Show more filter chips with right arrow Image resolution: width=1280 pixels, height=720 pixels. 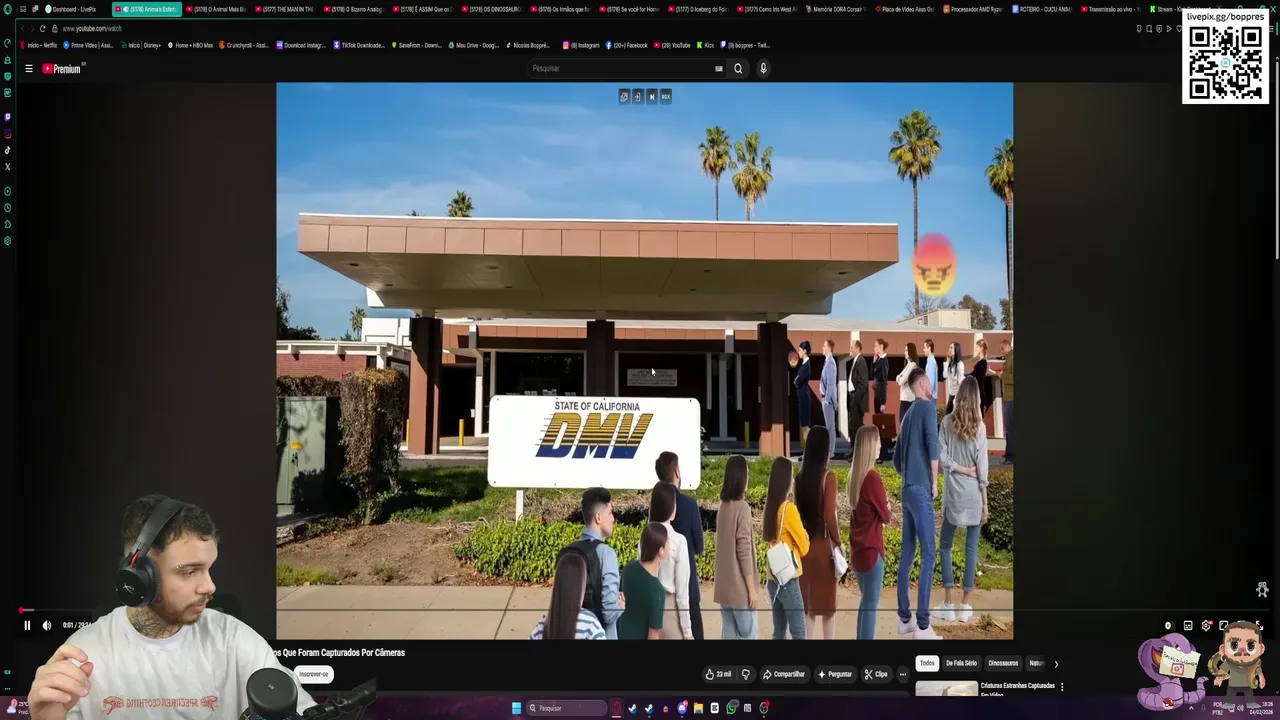1056,663
